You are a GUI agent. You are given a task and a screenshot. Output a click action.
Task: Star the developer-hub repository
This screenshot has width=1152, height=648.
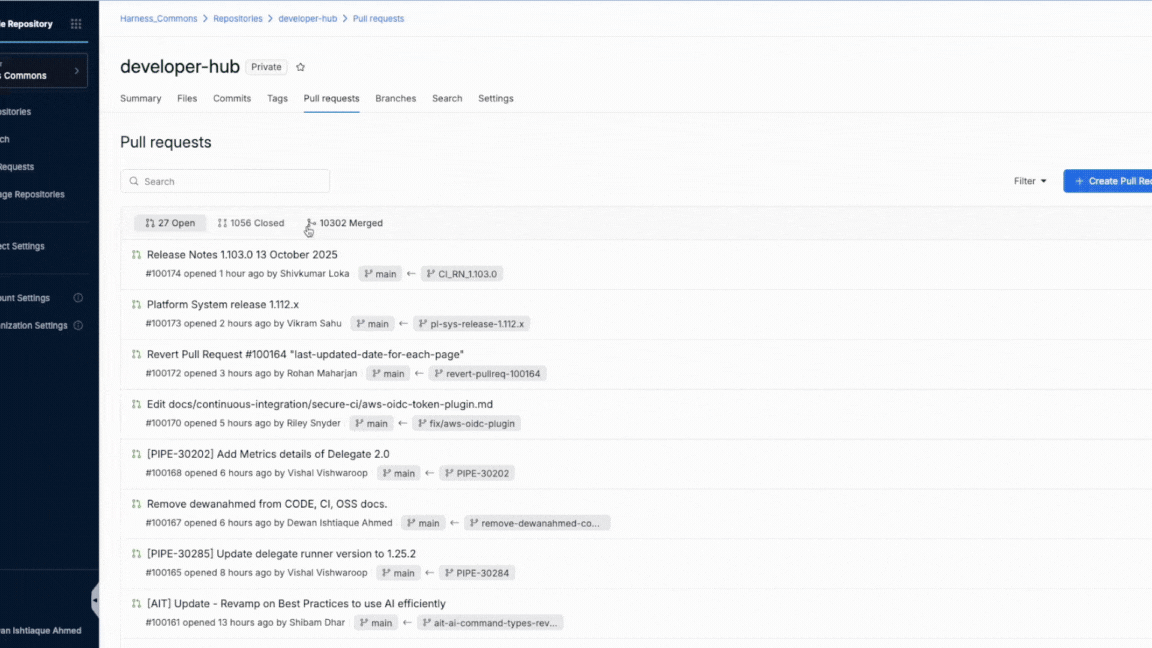(x=300, y=67)
